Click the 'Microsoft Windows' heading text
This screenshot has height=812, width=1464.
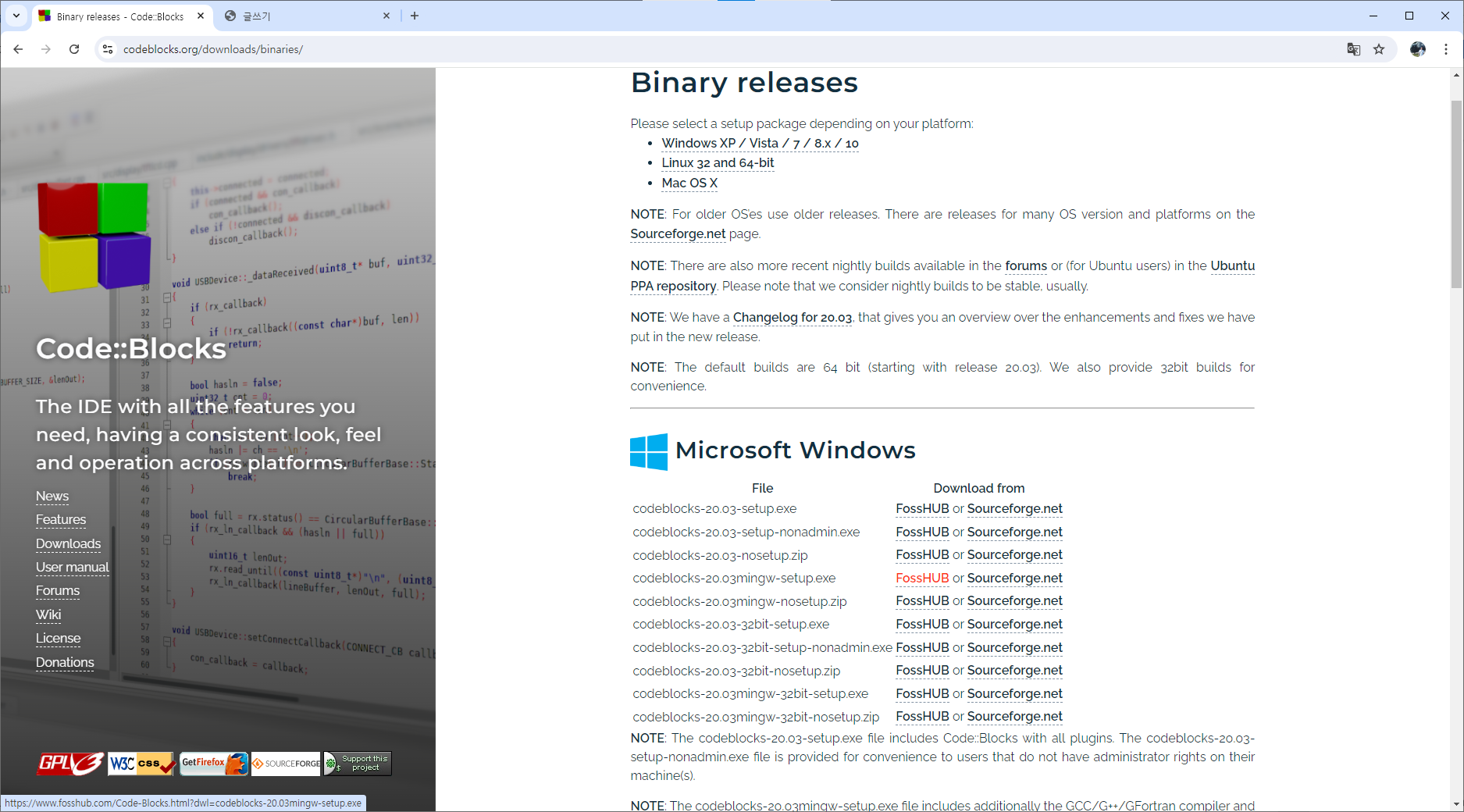795,451
